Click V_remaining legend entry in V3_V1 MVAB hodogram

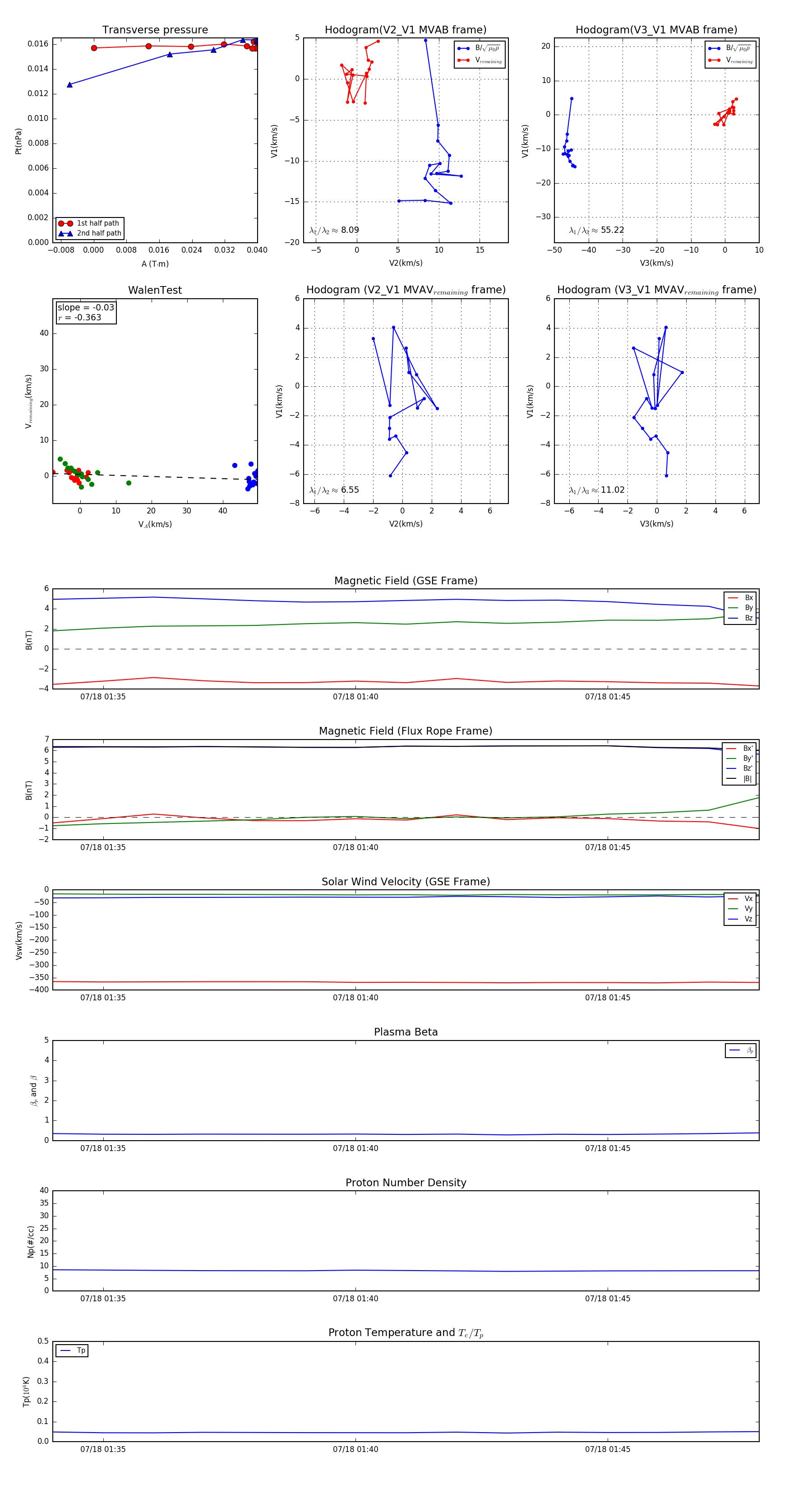point(730,60)
